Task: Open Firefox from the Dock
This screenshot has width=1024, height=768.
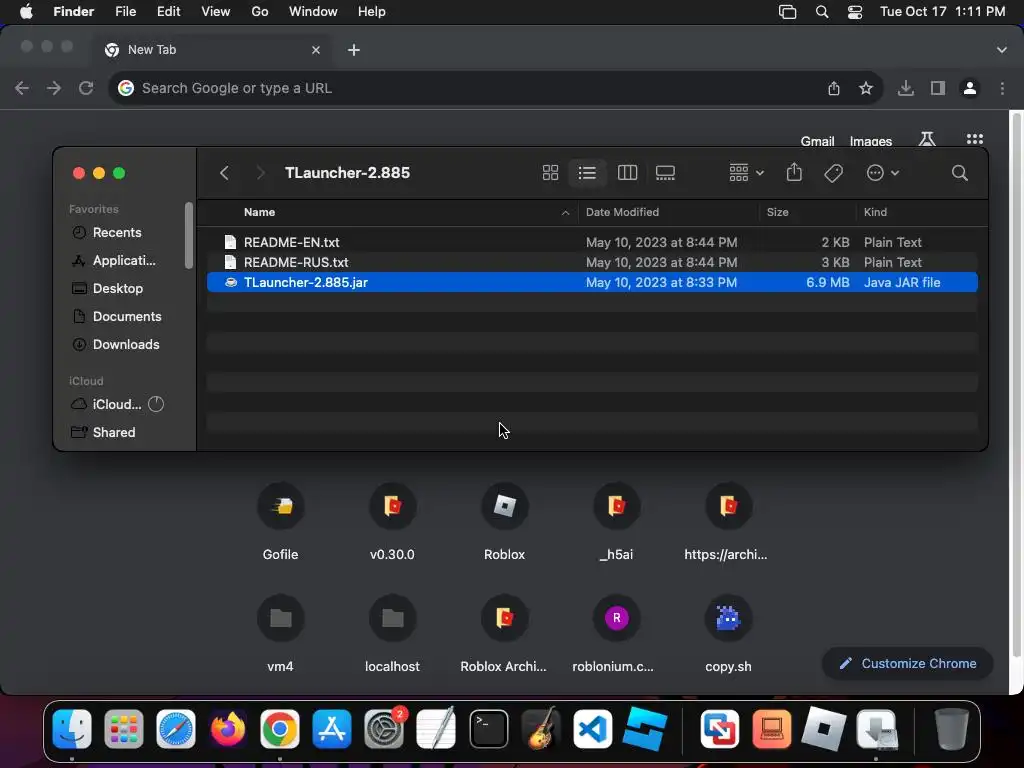Action: [x=227, y=729]
